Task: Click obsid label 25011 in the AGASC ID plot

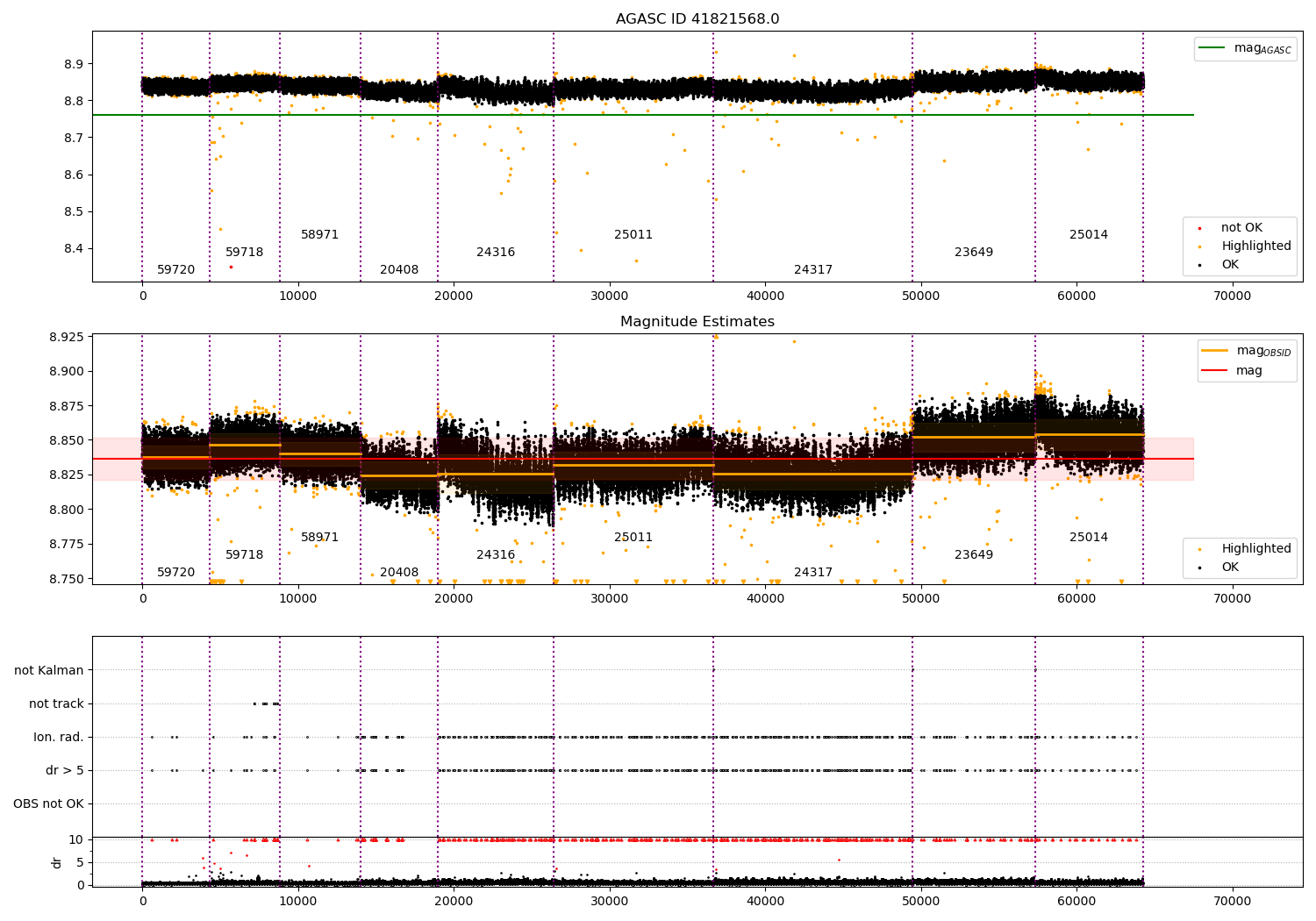Action: click(633, 234)
